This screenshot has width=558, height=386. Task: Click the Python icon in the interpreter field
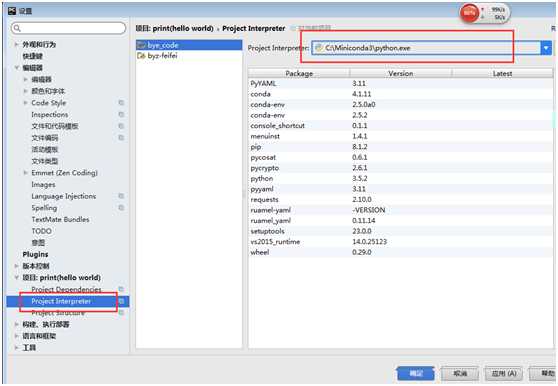(319, 48)
